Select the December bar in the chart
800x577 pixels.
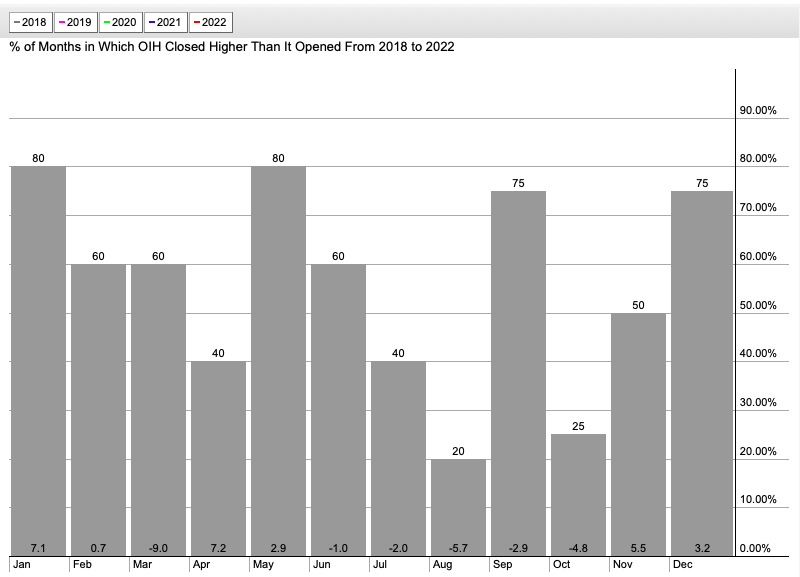(x=702, y=373)
